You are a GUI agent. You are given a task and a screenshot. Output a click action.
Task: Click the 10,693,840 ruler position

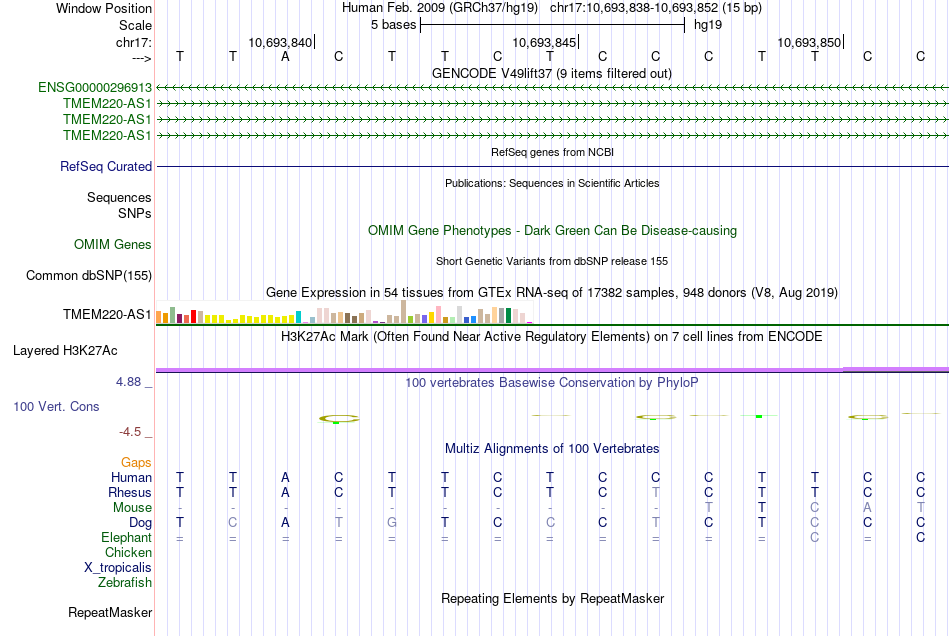coord(280,42)
